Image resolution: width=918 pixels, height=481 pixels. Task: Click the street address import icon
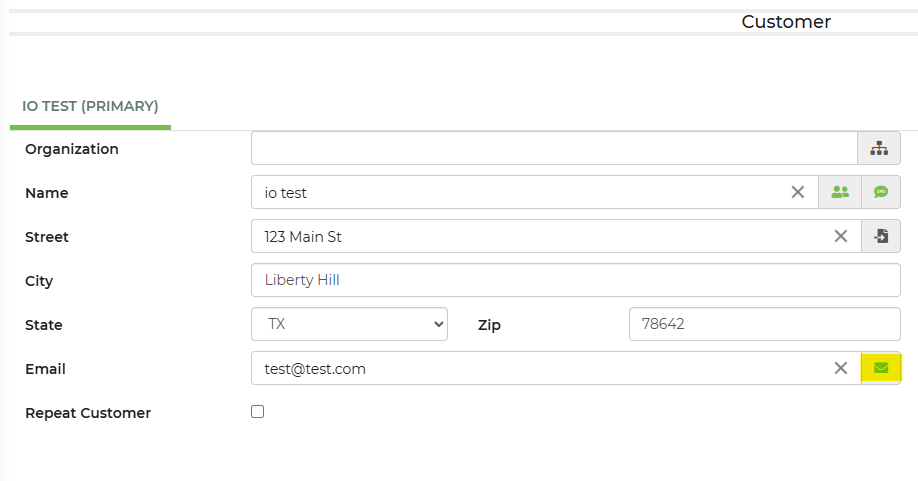(881, 236)
